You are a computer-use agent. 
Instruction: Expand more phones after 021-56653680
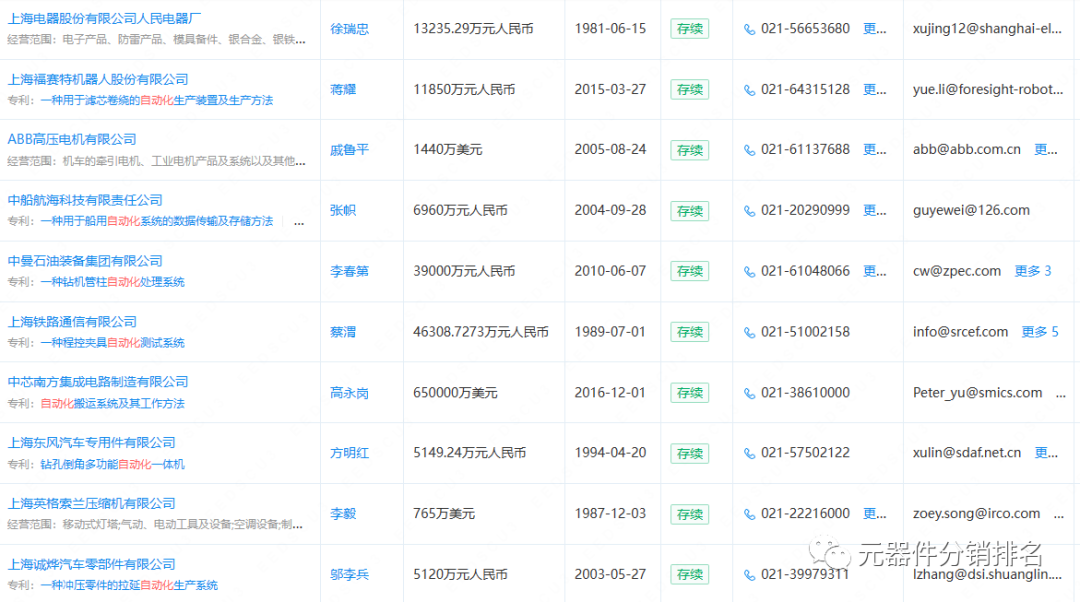click(875, 29)
